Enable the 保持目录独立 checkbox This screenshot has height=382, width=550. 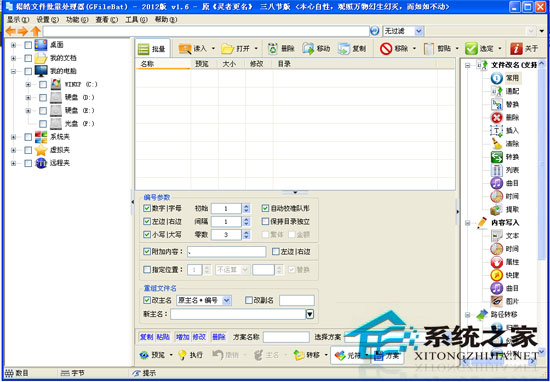266,221
